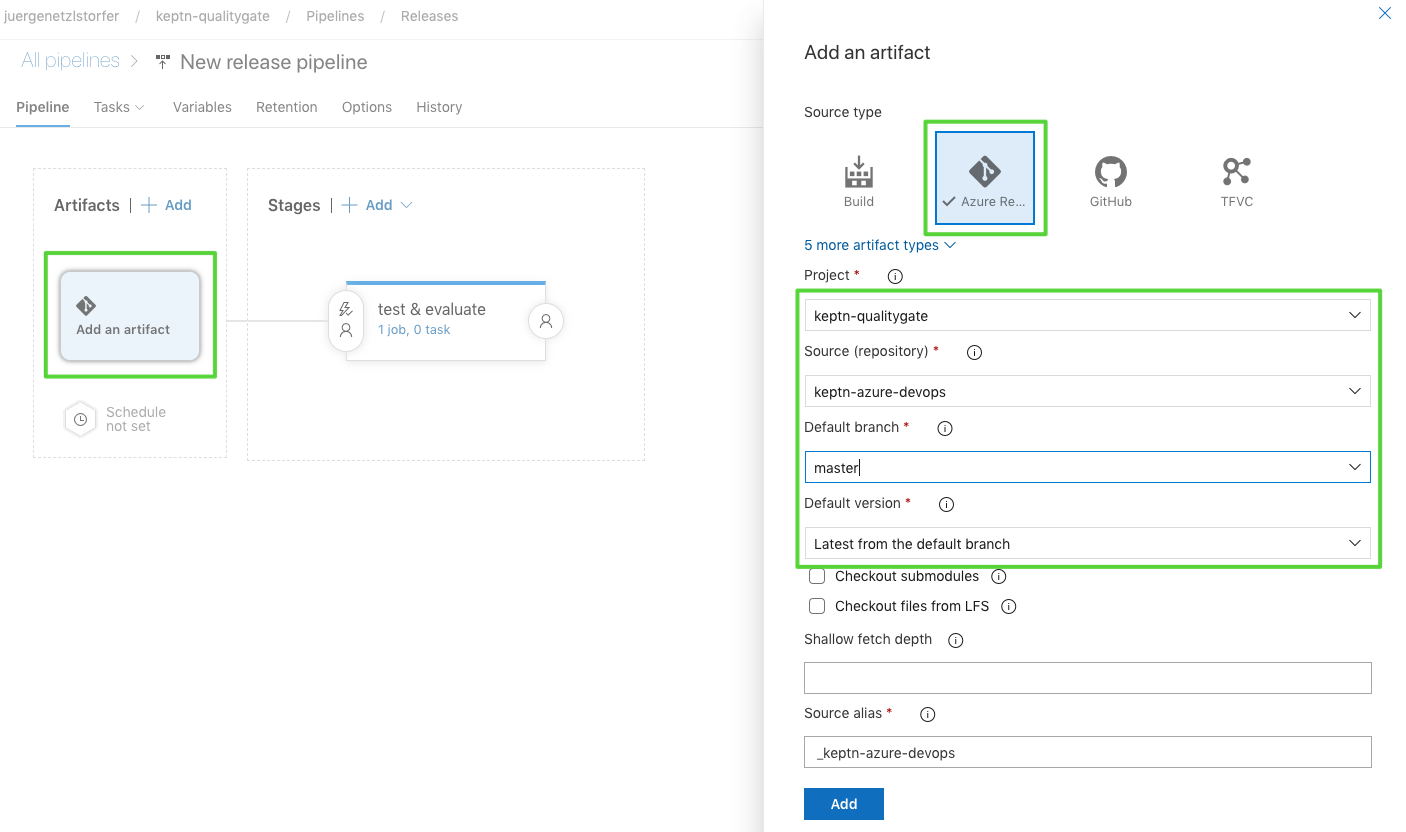
Task: Open the 1 job, 0 task link
Action: tap(414, 330)
